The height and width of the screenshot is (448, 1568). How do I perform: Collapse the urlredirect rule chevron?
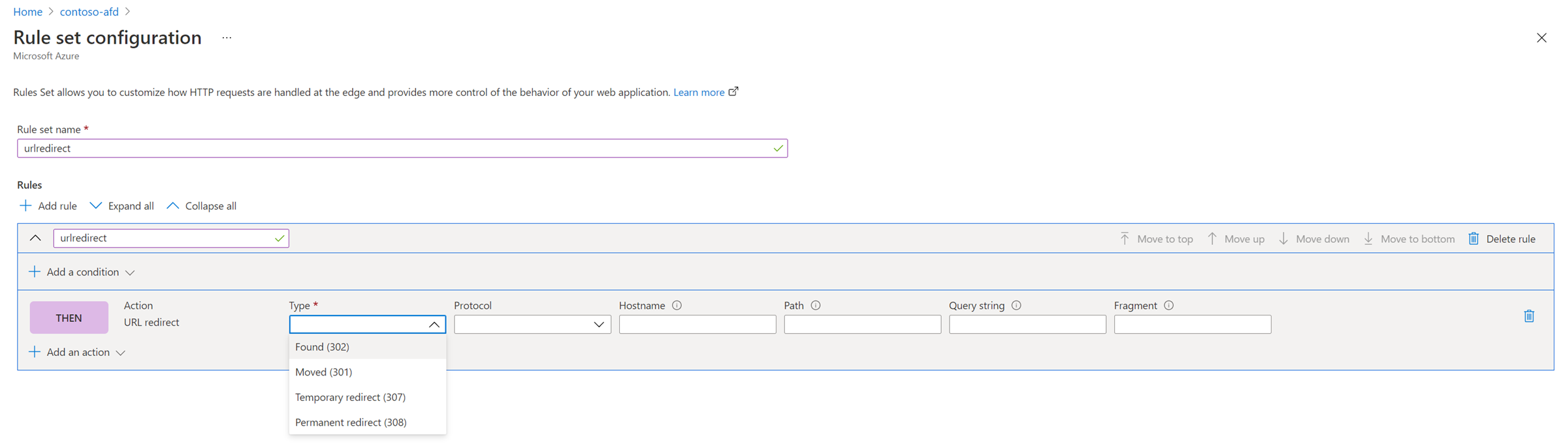coord(36,238)
